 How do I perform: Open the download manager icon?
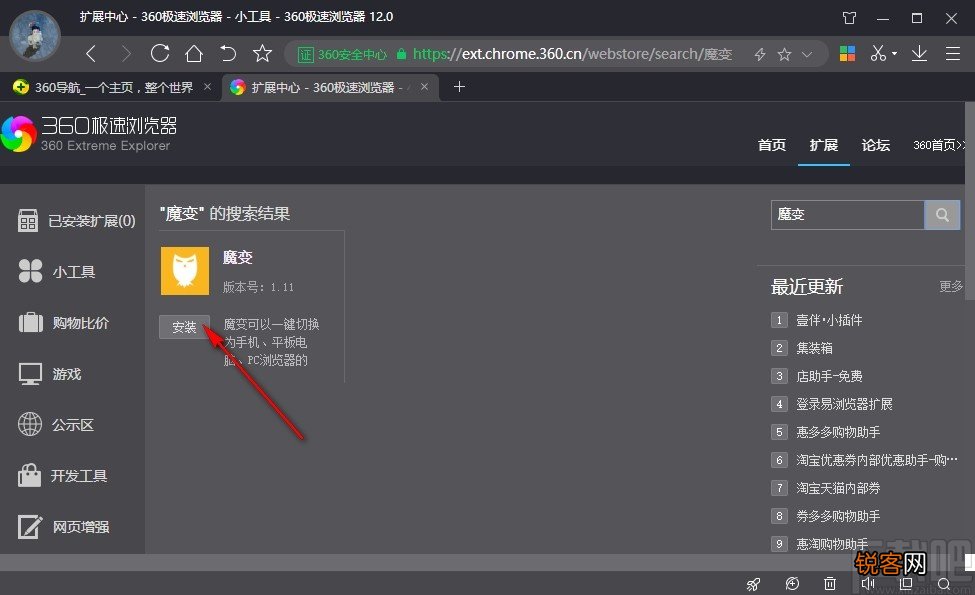coord(922,51)
